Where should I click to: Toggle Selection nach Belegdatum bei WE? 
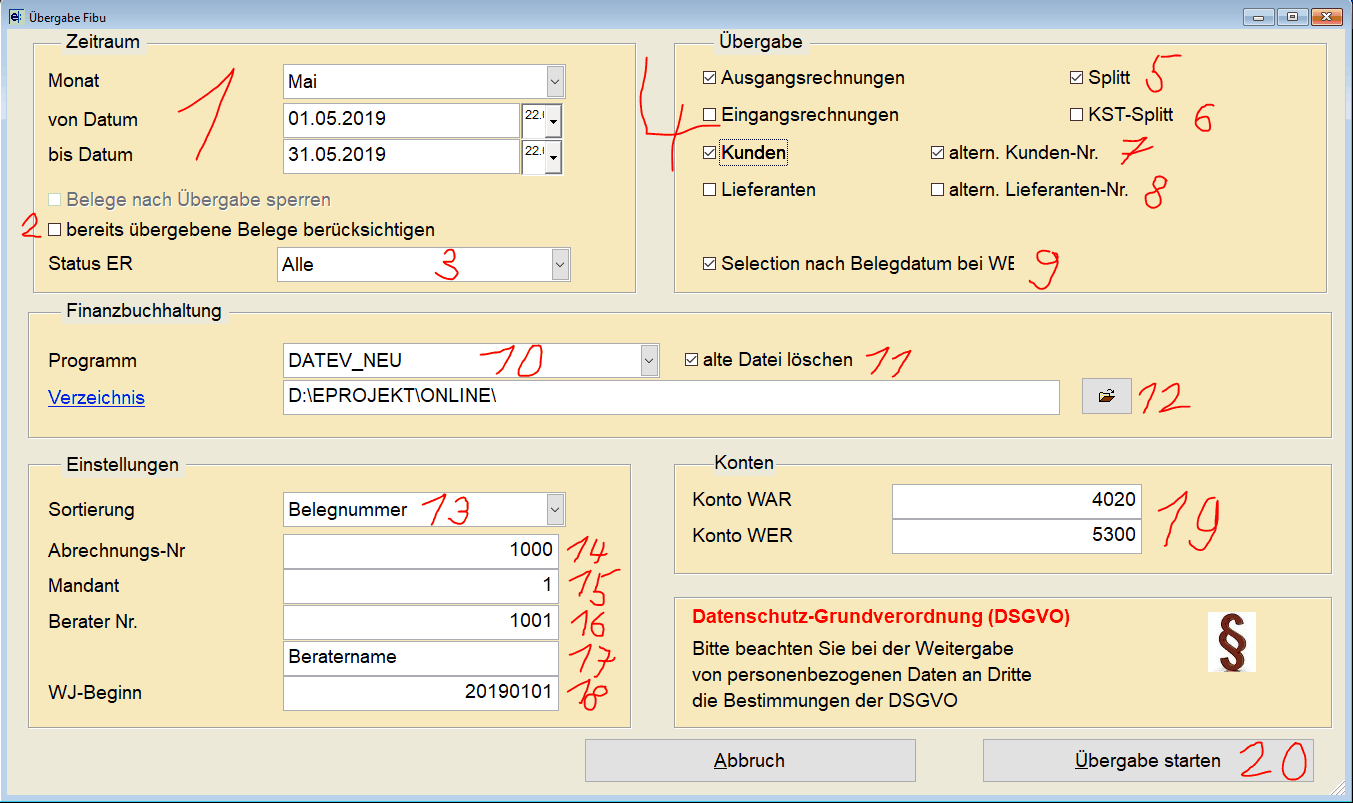coord(709,264)
